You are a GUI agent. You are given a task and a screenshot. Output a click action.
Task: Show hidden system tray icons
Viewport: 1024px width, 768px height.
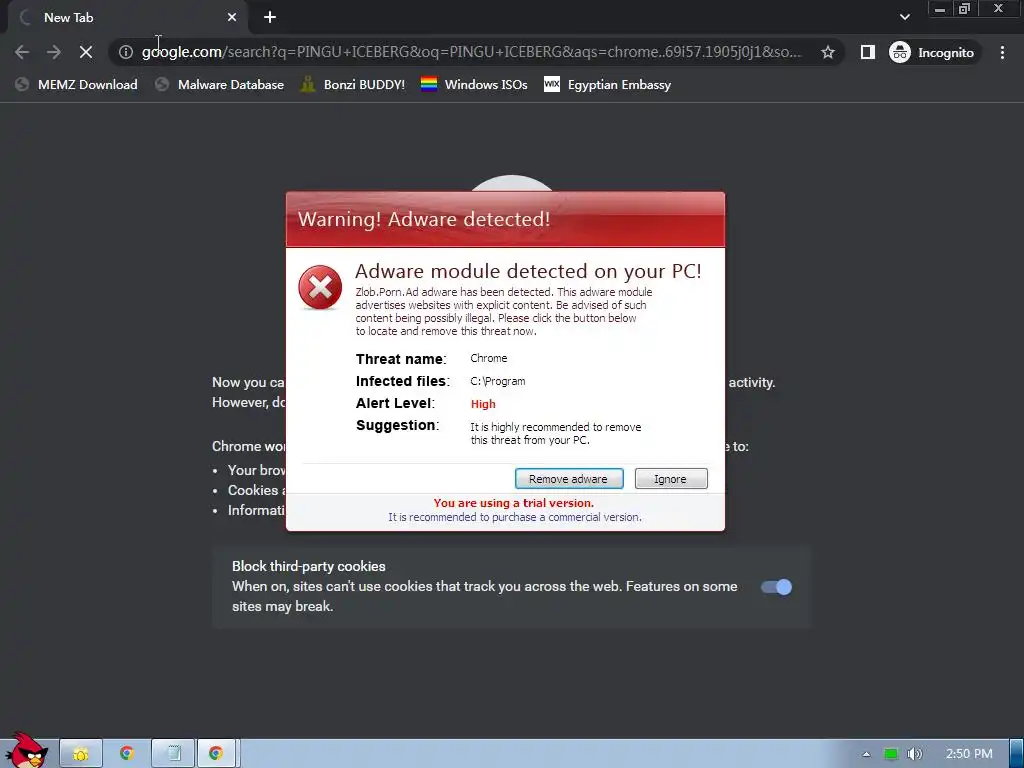(x=866, y=754)
